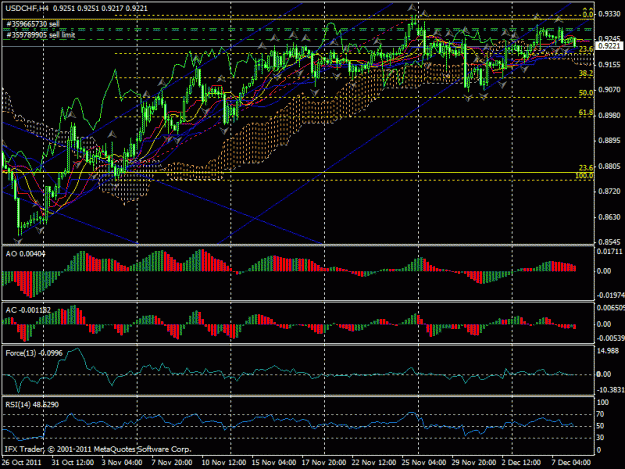This screenshot has width=625, height=469.
Task: Click the RSI scale value 70
Action: click(x=600, y=414)
